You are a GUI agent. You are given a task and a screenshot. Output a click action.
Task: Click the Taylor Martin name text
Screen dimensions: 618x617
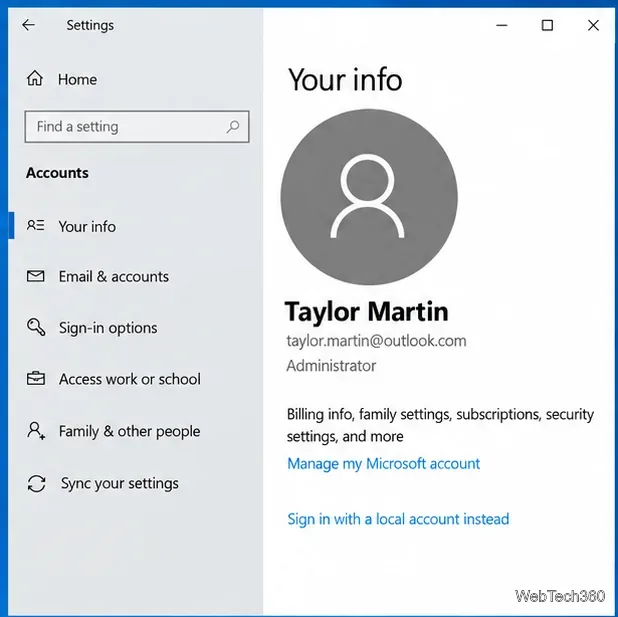[x=367, y=311]
